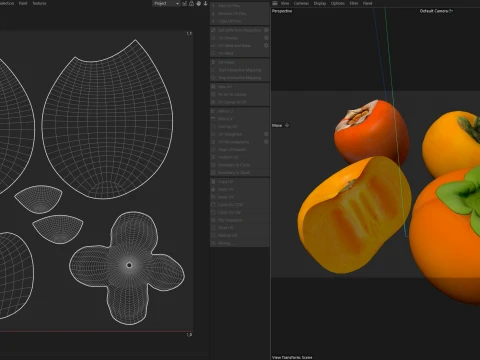Click the icon right of Project dropdown
This screenshot has height=360, width=480.
(x=184, y=3)
